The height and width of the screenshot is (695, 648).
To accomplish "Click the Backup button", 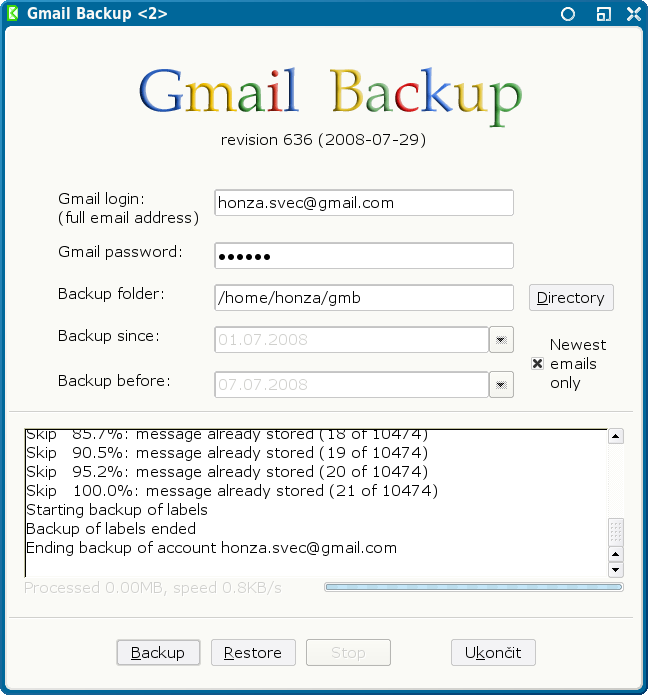I will tap(158, 652).
